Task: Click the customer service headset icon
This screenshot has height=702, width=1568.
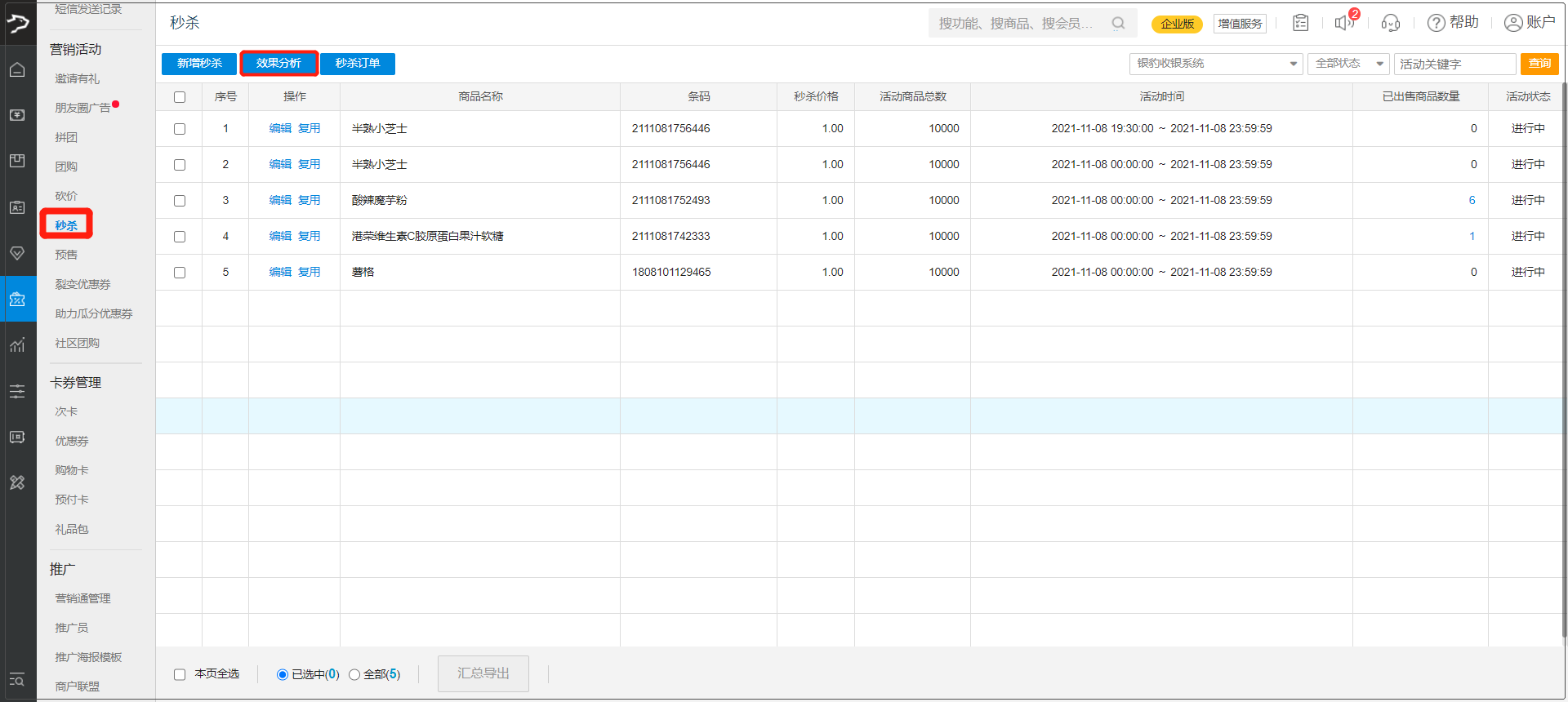Action: (1390, 23)
